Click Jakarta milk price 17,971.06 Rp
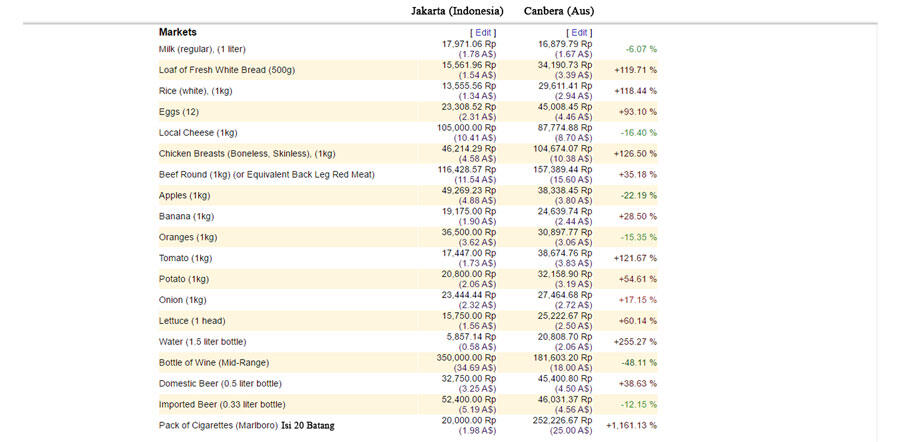The image size is (900, 442). click(x=469, y=44)
